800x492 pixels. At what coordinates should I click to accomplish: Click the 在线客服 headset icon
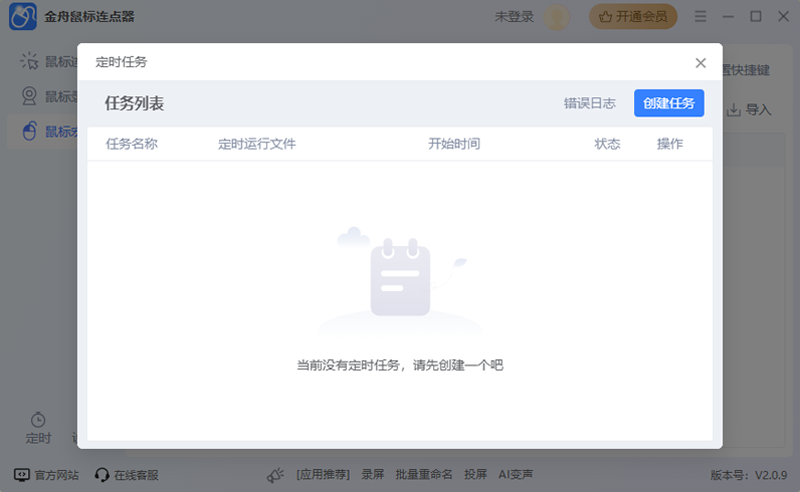102,475
